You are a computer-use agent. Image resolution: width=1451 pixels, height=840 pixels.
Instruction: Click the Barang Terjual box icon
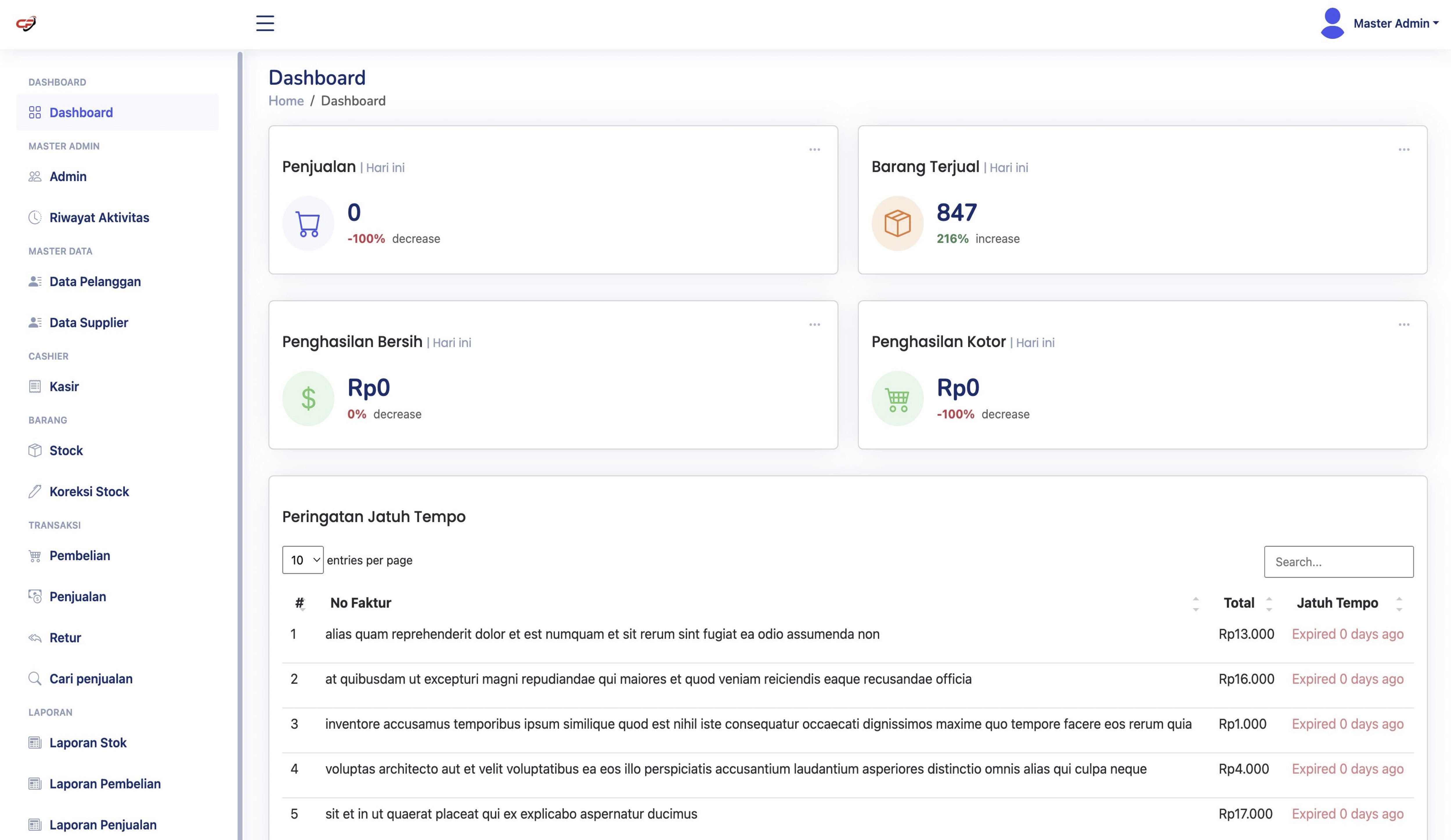897,223
